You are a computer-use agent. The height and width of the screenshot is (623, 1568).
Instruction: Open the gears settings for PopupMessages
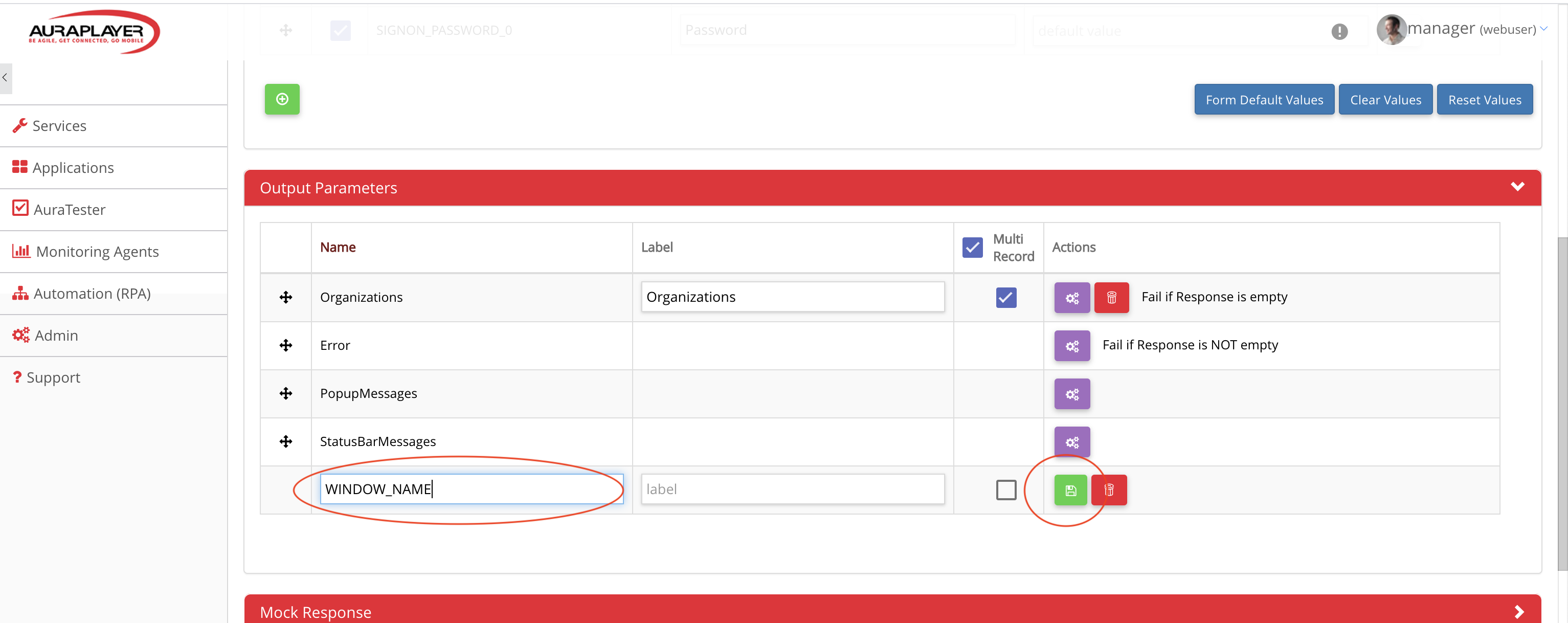click(1071, 393)
